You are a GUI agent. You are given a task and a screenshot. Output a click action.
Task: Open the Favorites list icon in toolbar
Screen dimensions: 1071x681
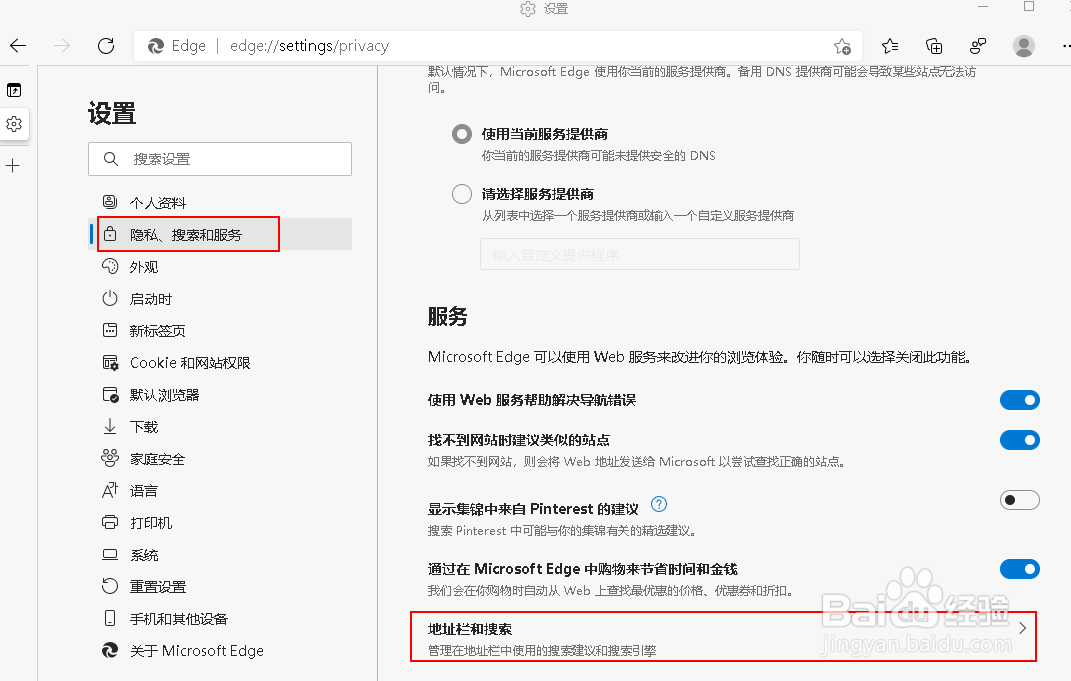pos(890,46)
